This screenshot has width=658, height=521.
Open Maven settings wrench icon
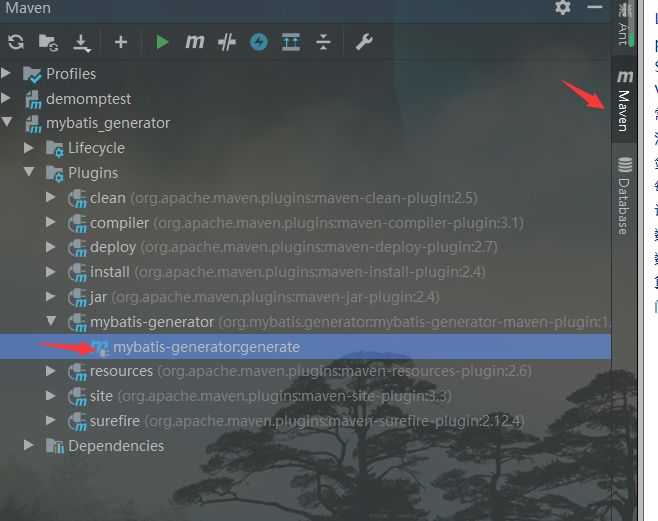[364, 42]
